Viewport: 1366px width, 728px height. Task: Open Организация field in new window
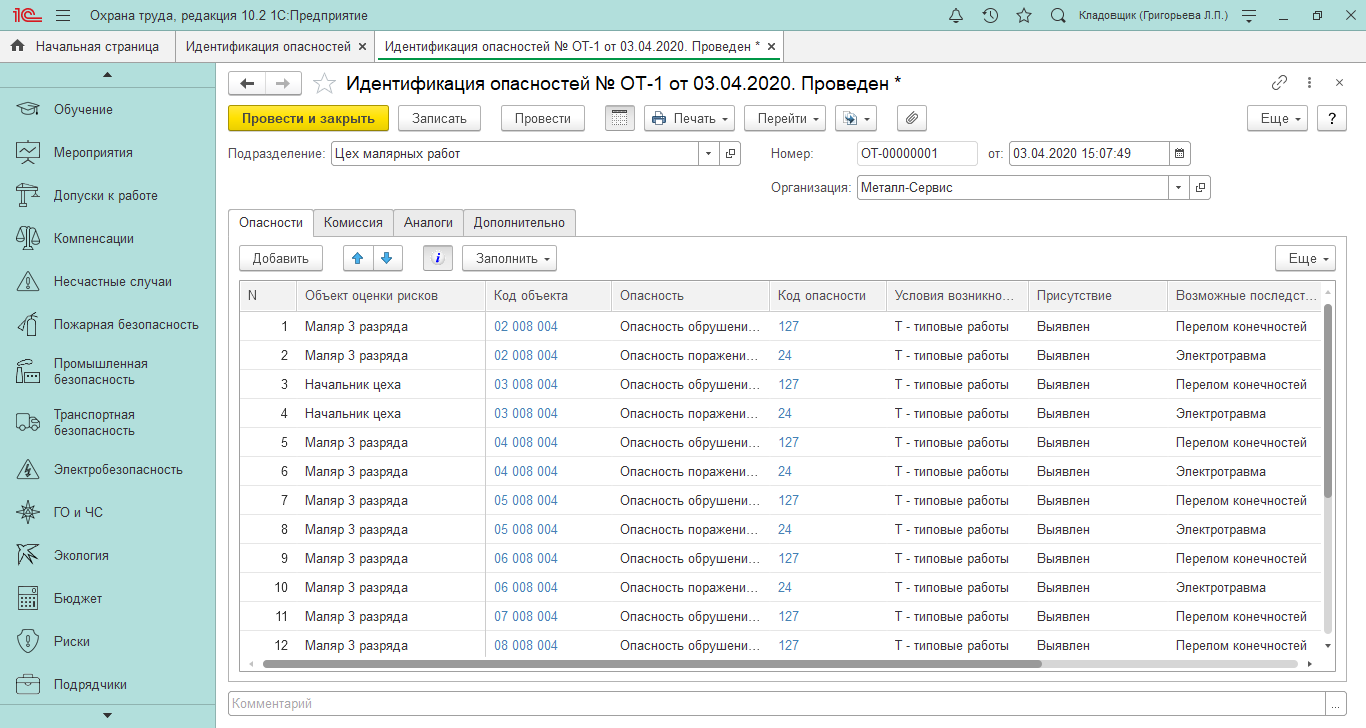coord(1200,187)
